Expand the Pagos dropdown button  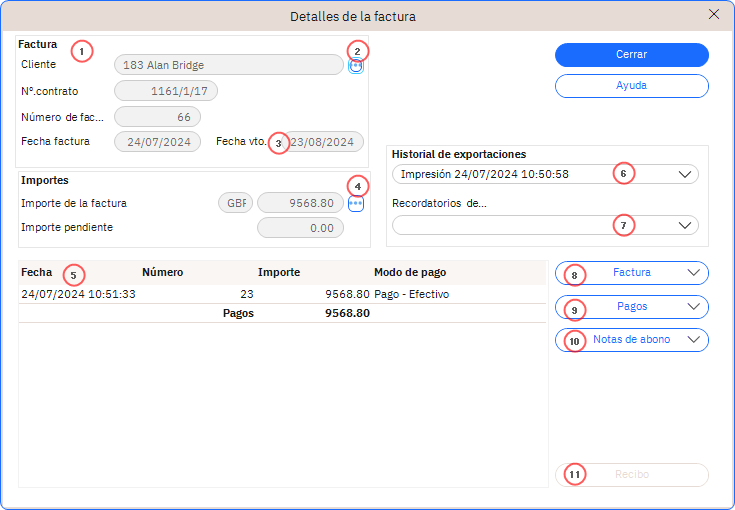pyautogui.click(x=631, y=307)
